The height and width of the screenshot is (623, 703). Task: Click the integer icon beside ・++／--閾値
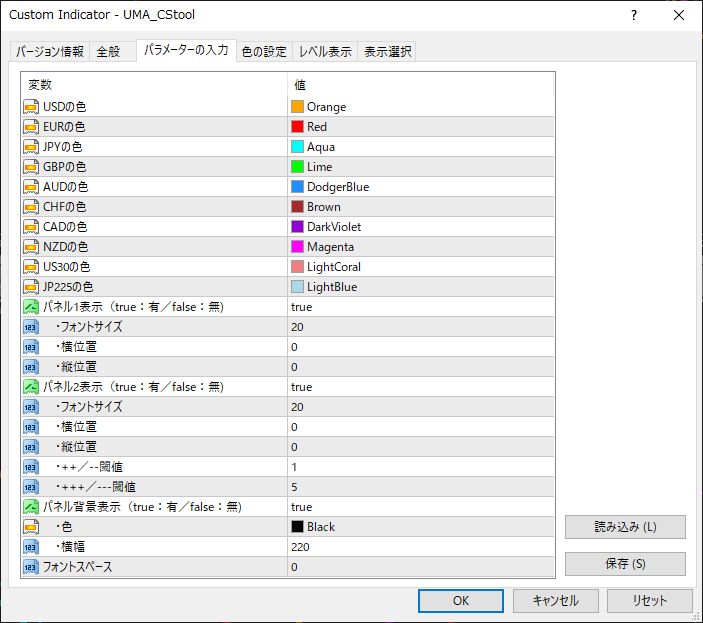[31, 467]
